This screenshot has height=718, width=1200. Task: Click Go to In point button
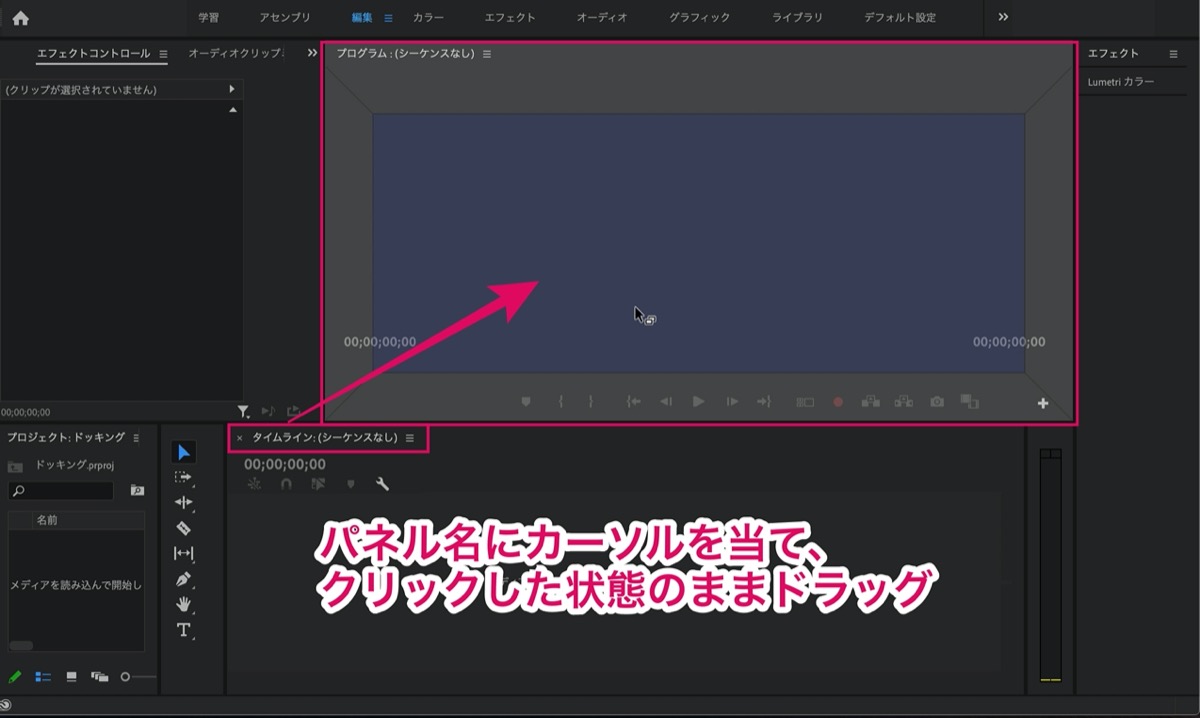(x=633, y=401)
